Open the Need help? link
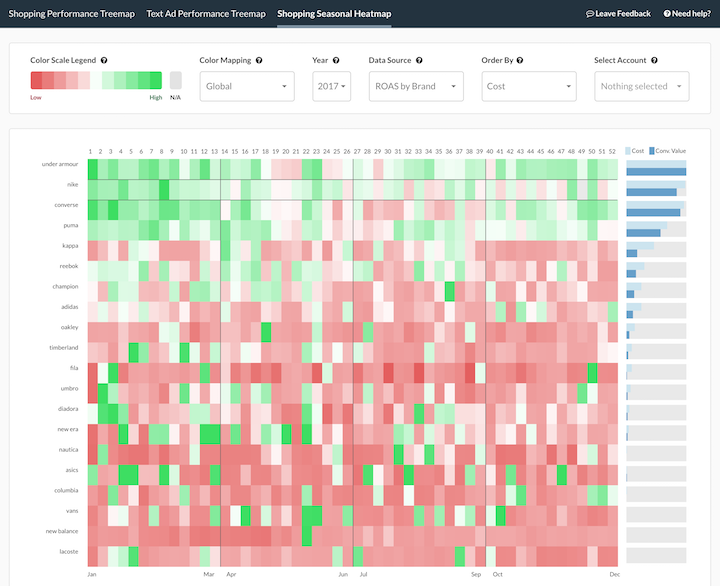 tap(687, 14)
